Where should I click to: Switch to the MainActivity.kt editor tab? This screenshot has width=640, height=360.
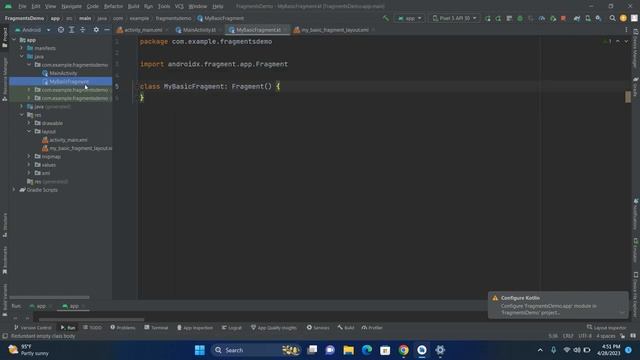[x=198, y=30]
